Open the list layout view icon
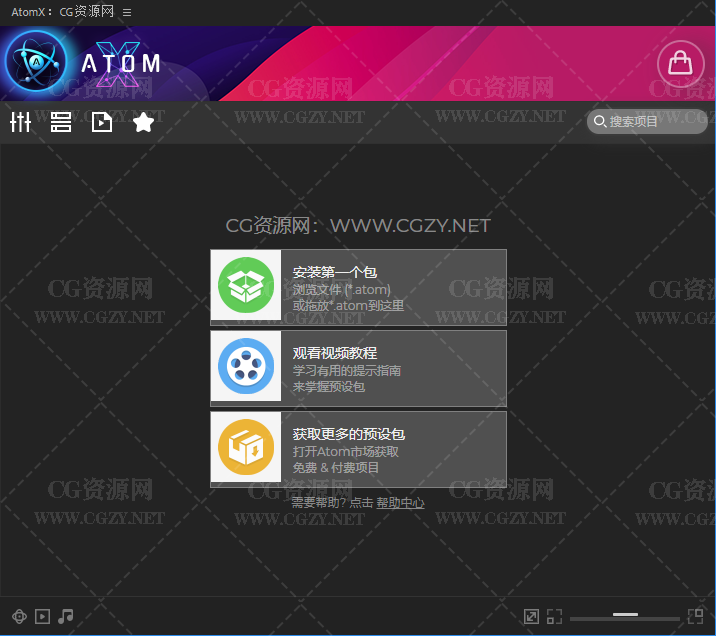716x636 pixels. tap(61, 122)
